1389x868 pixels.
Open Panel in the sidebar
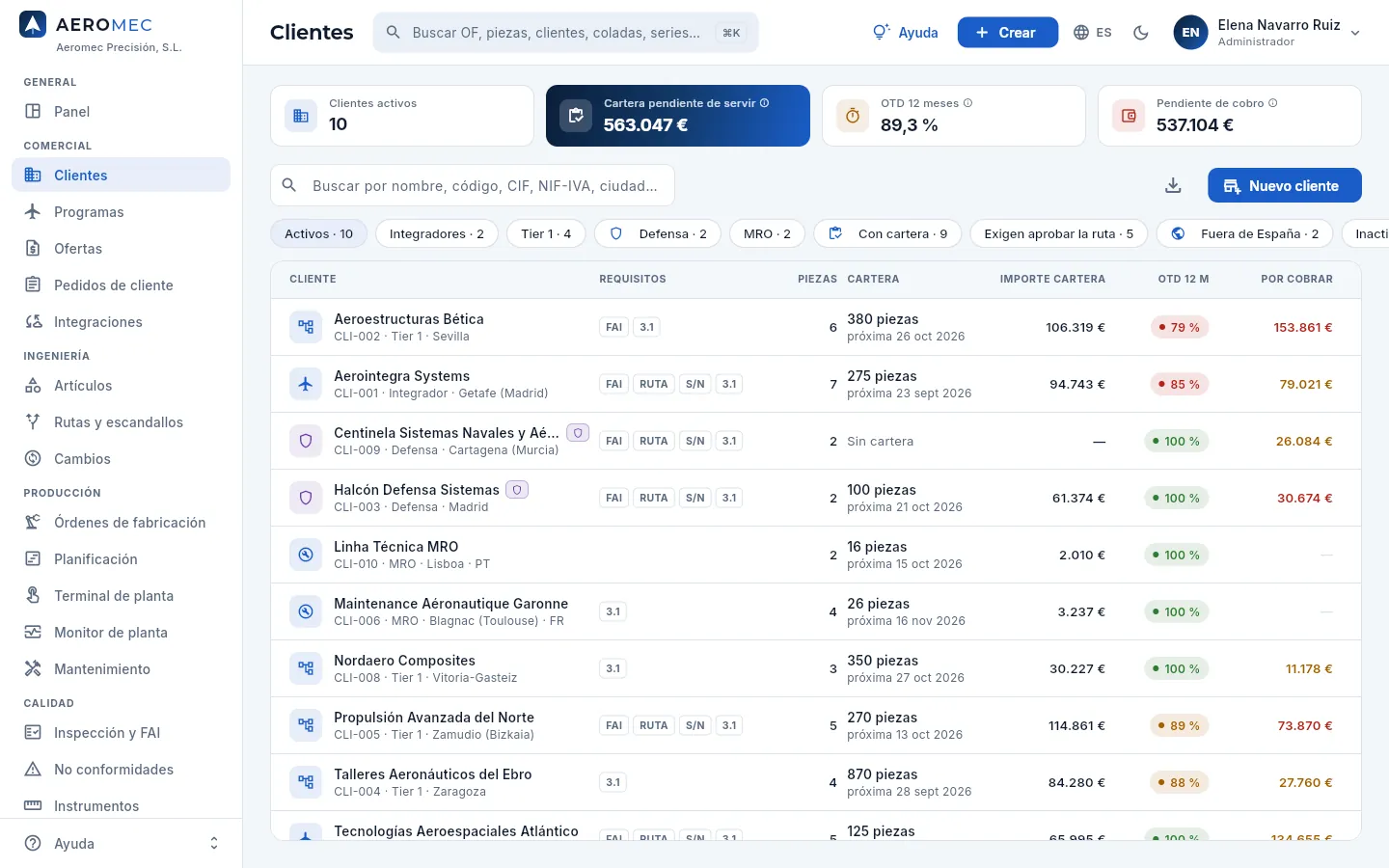click(121, 112)
